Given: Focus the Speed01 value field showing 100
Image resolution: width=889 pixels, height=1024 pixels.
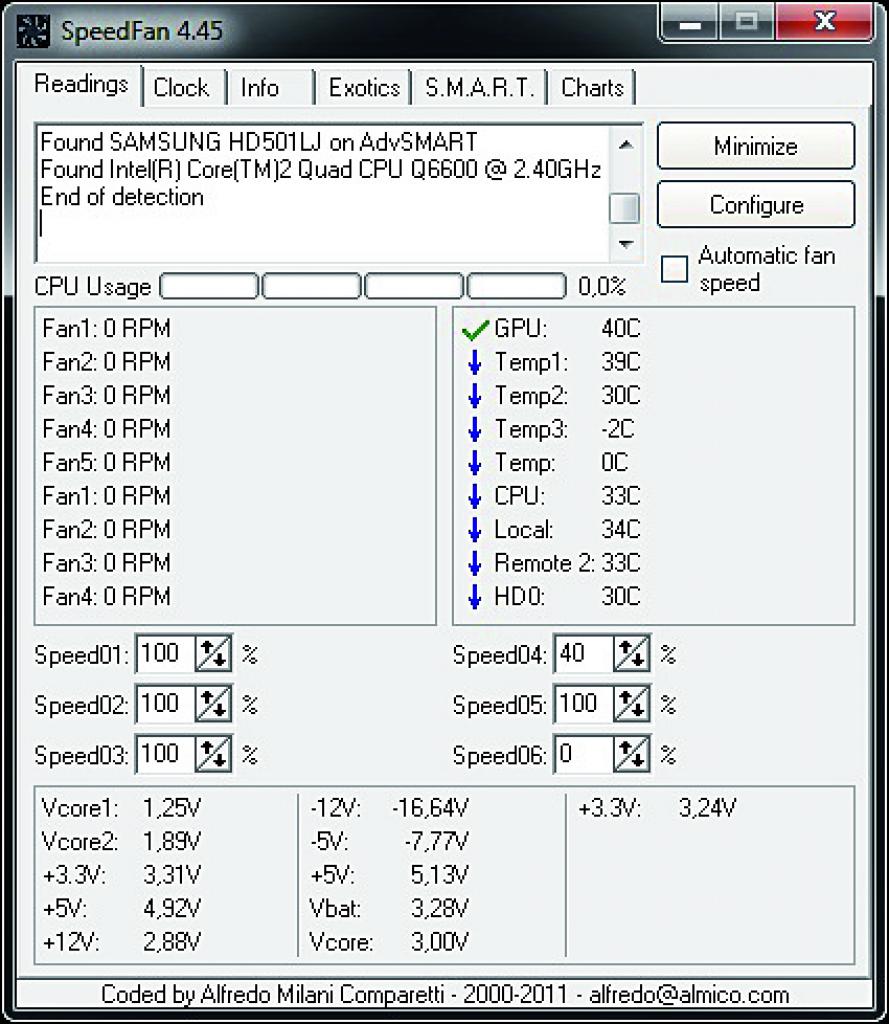Looking at the screenshot, I should (166, 653).
